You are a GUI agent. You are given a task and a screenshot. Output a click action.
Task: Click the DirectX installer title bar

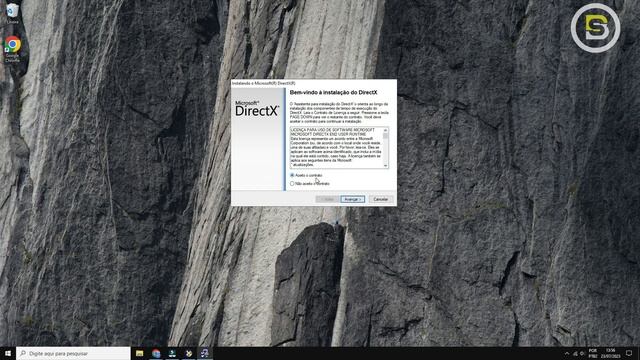point(313,83)
